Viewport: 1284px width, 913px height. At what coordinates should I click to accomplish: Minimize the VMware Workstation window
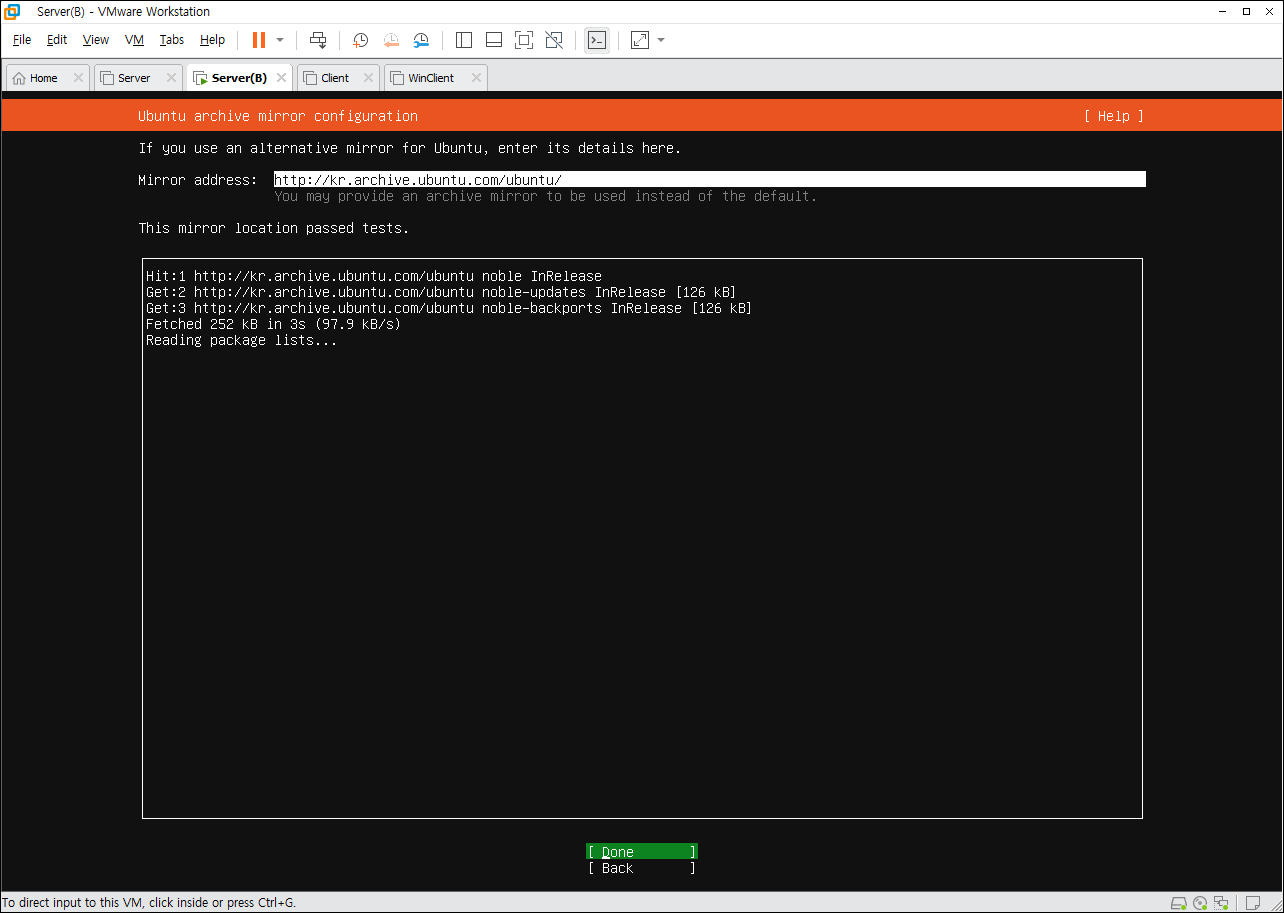[x=1222, y=12]
